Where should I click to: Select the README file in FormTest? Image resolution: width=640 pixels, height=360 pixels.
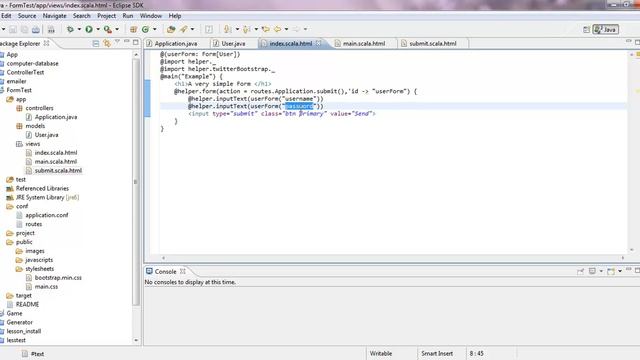coord(27,304)
